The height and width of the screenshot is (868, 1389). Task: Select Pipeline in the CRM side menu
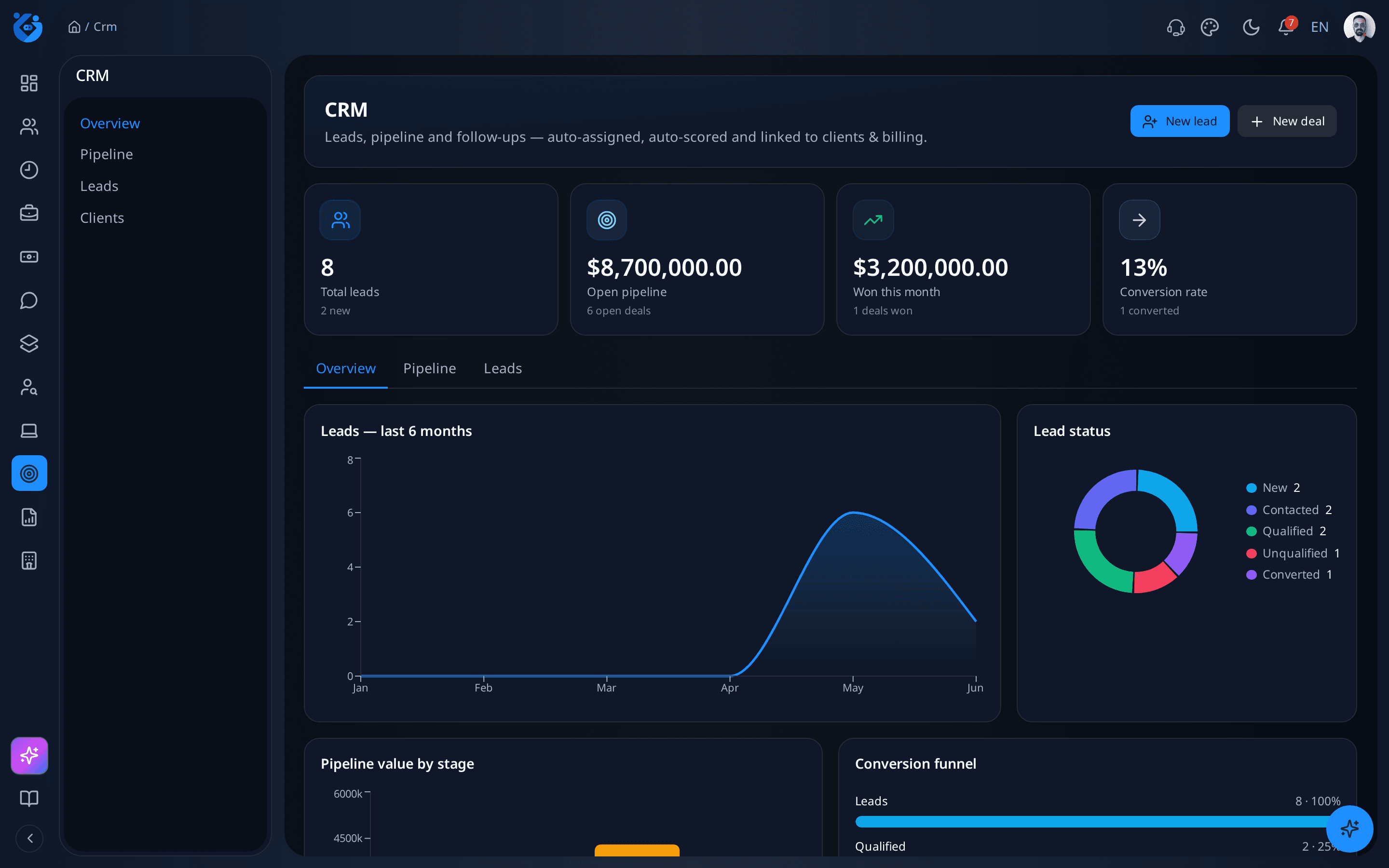point(106,154)
